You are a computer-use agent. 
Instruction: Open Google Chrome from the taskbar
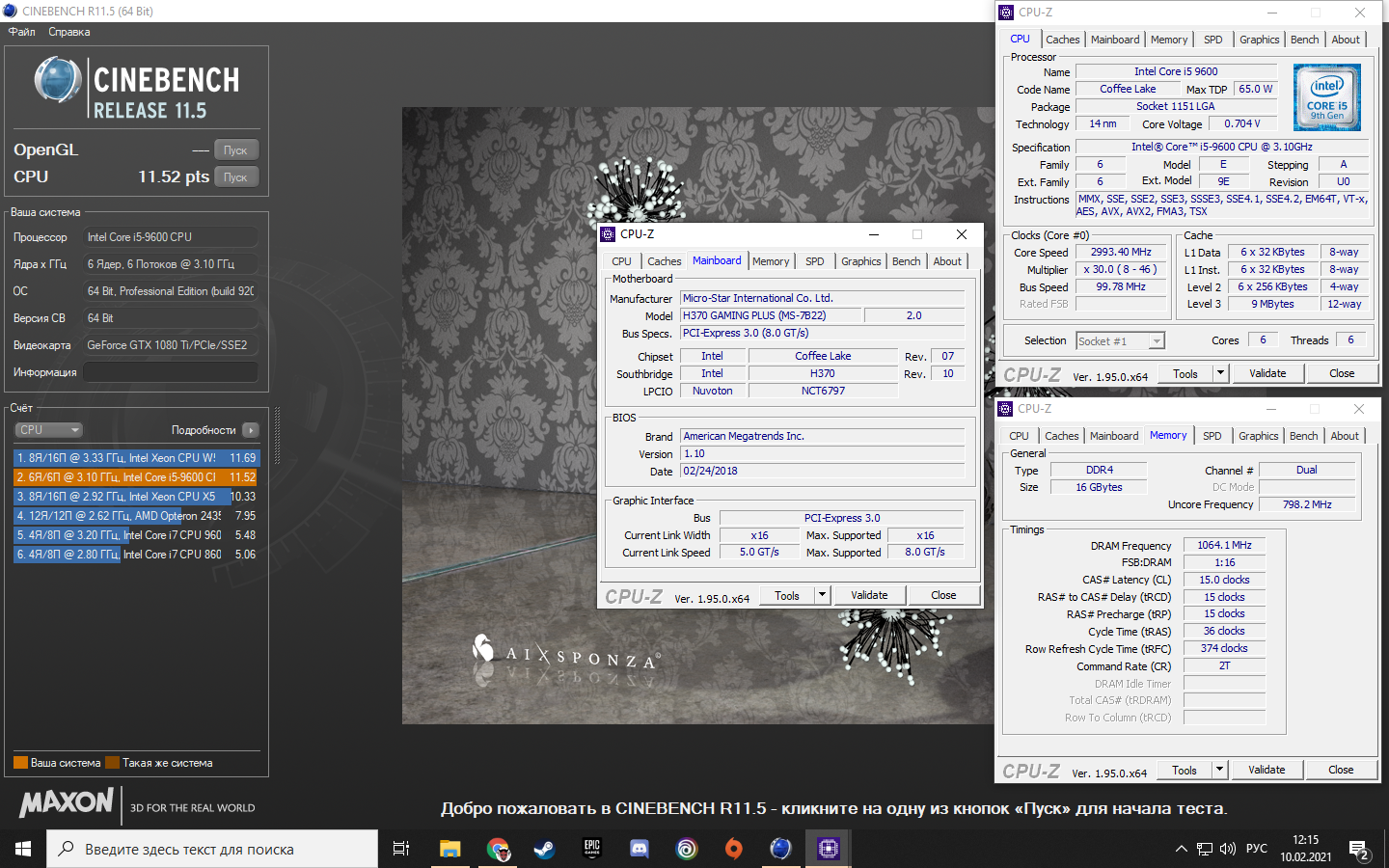tap(498, 849)
